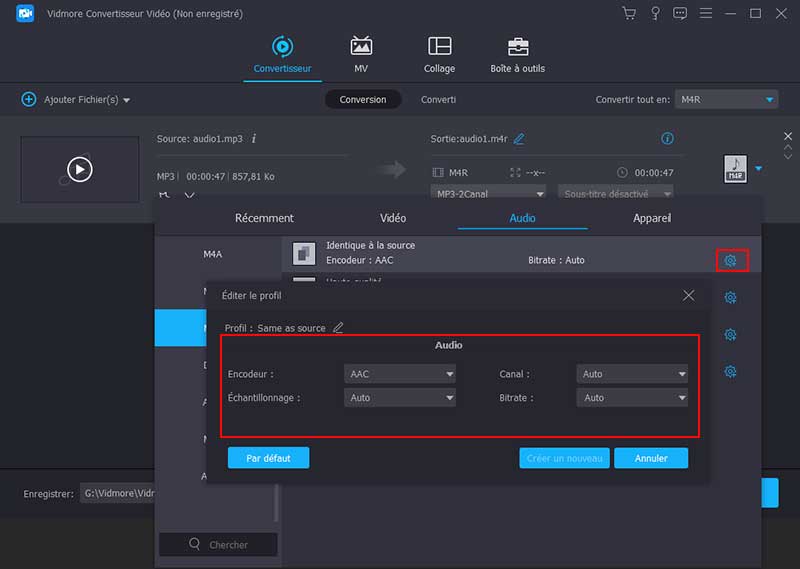Viewport: 800px width, 569px height.
Task: Play the audio1 thumbnail preview
Action: [80, 169]
